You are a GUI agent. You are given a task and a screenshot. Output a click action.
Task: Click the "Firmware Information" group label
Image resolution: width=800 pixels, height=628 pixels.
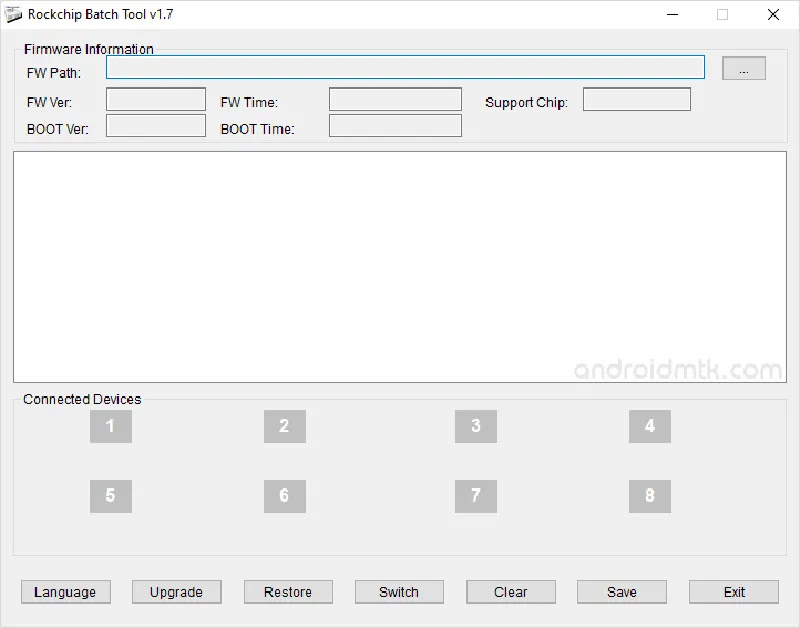click(89, 49)
